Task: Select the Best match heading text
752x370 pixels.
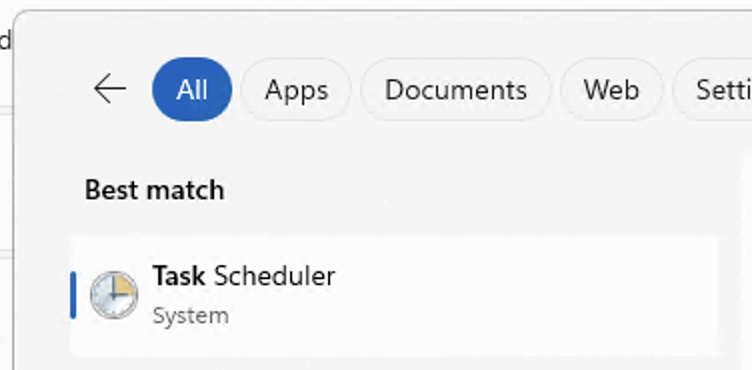Action: (x=154, y=190)
